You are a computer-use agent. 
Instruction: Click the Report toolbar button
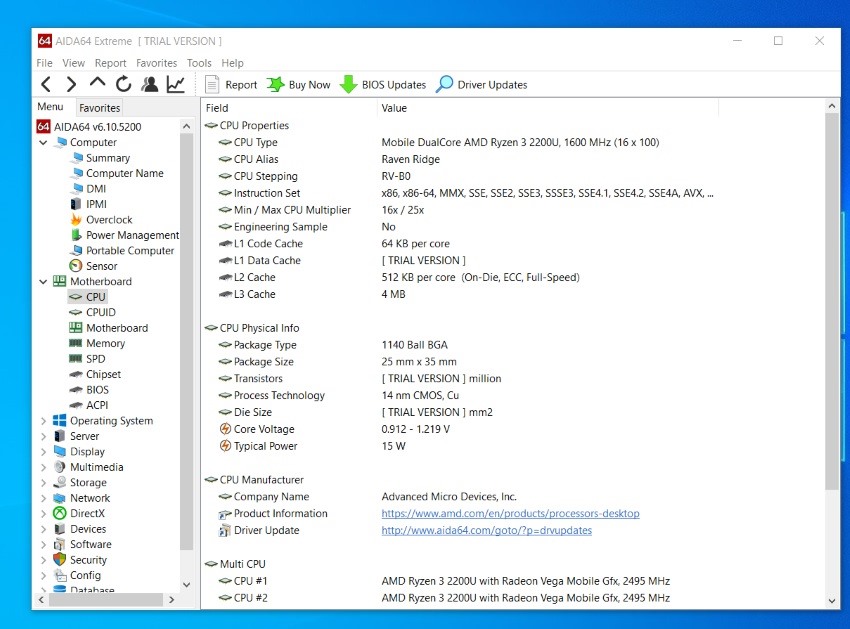231,85
